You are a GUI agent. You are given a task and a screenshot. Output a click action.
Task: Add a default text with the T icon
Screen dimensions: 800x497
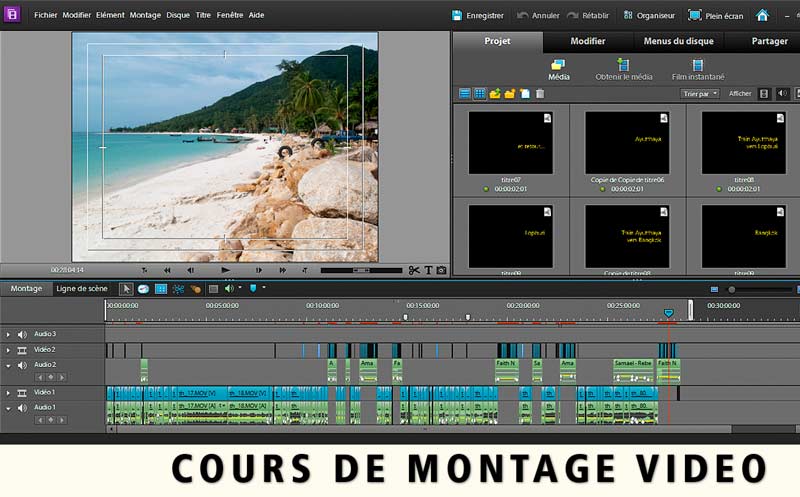(x=428, y=270)
